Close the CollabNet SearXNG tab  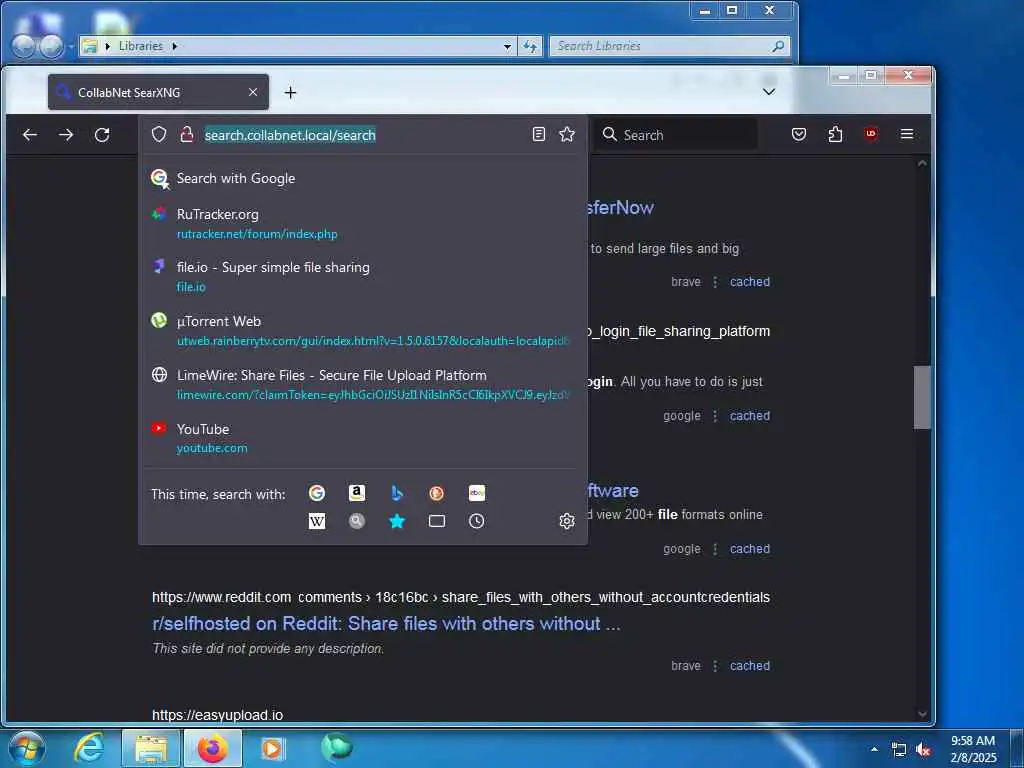click(253, 92)
